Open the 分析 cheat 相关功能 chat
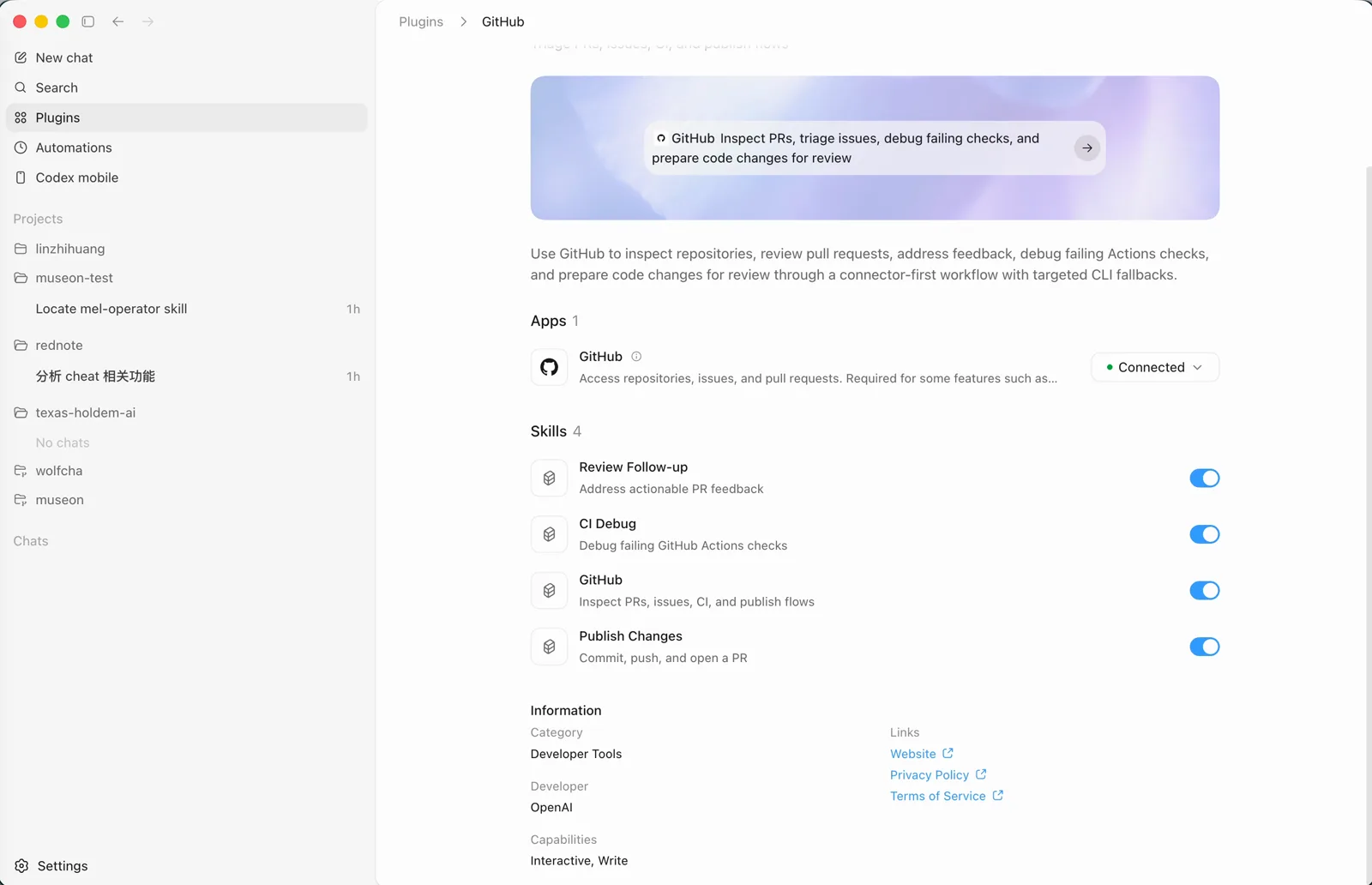The height and width of the screenshot is (885, 1372). point(186,376)
